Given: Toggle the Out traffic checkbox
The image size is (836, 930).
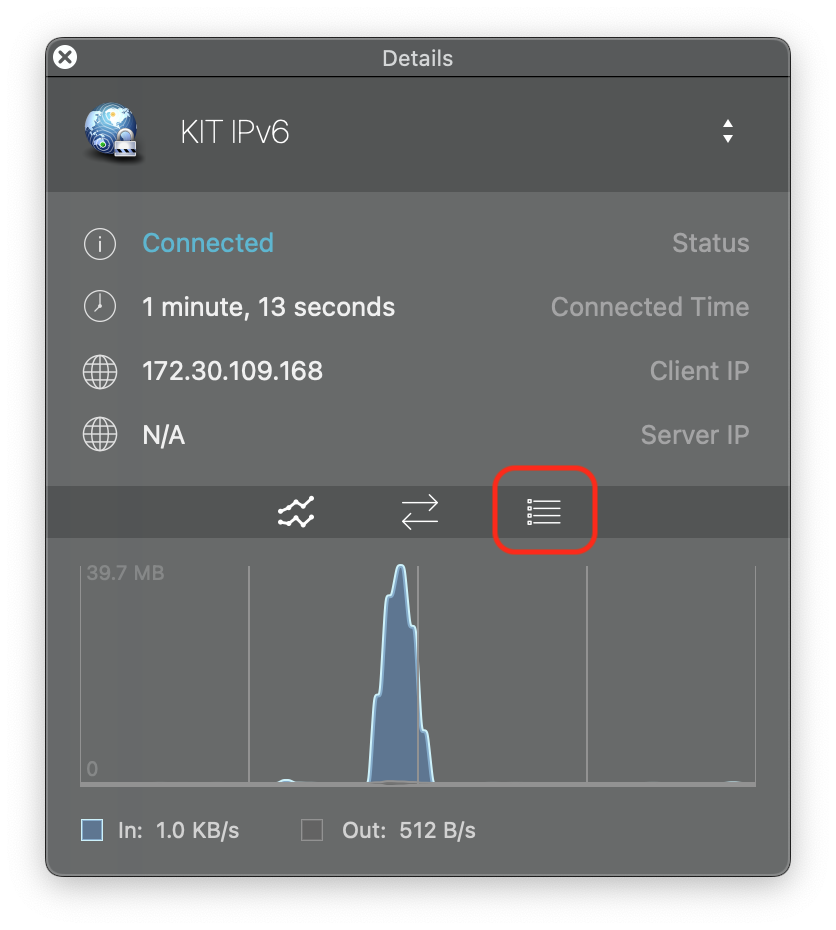Looking at the screenshot, I should 312,830.
